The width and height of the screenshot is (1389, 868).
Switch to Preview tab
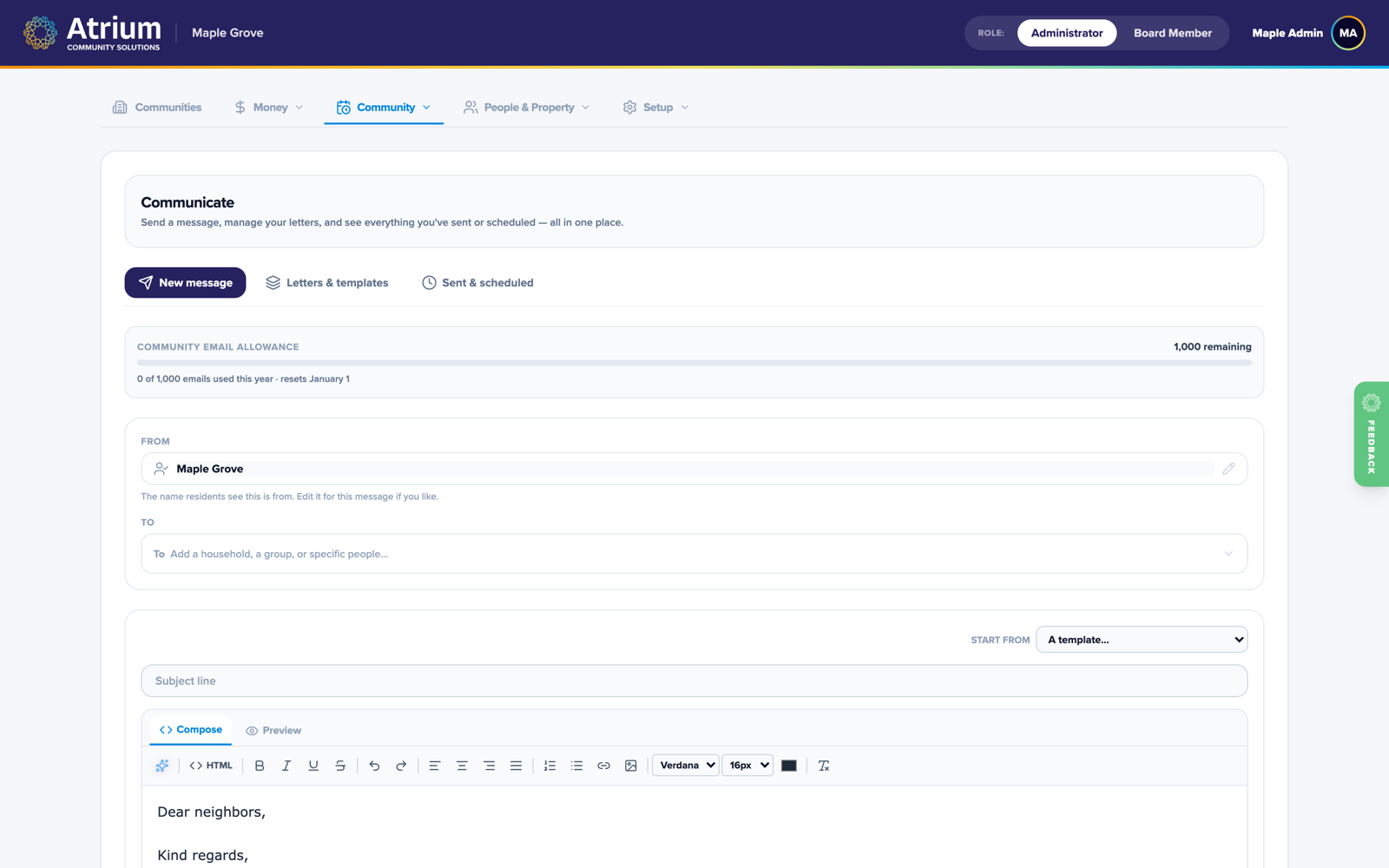(273, 731)
